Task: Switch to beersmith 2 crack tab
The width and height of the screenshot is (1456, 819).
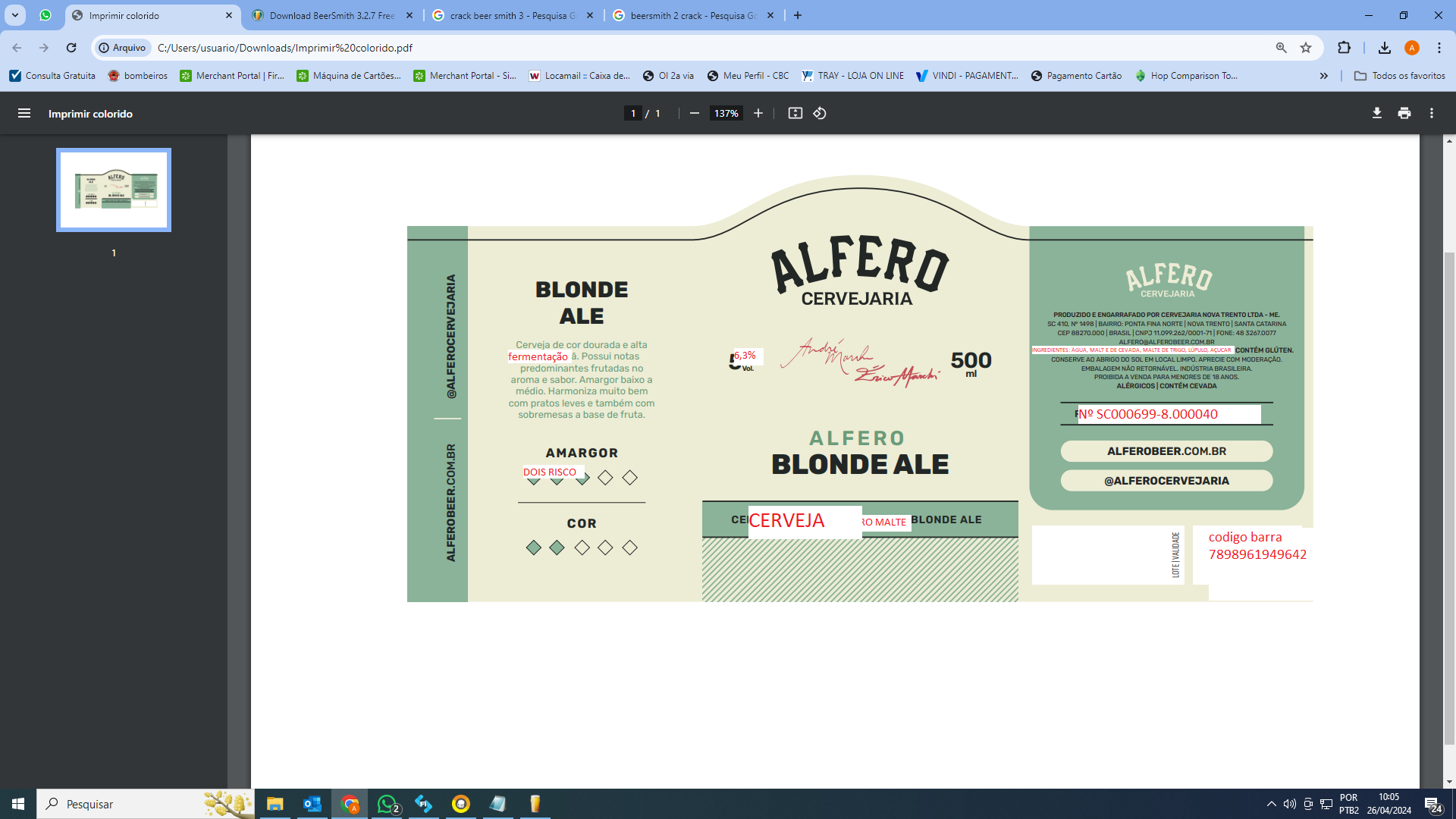Action: [x=693, y=15]
